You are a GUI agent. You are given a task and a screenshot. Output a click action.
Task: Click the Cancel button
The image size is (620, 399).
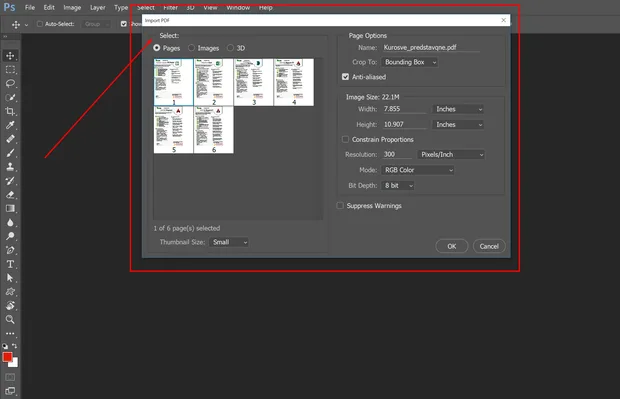[x=489, y=246]
